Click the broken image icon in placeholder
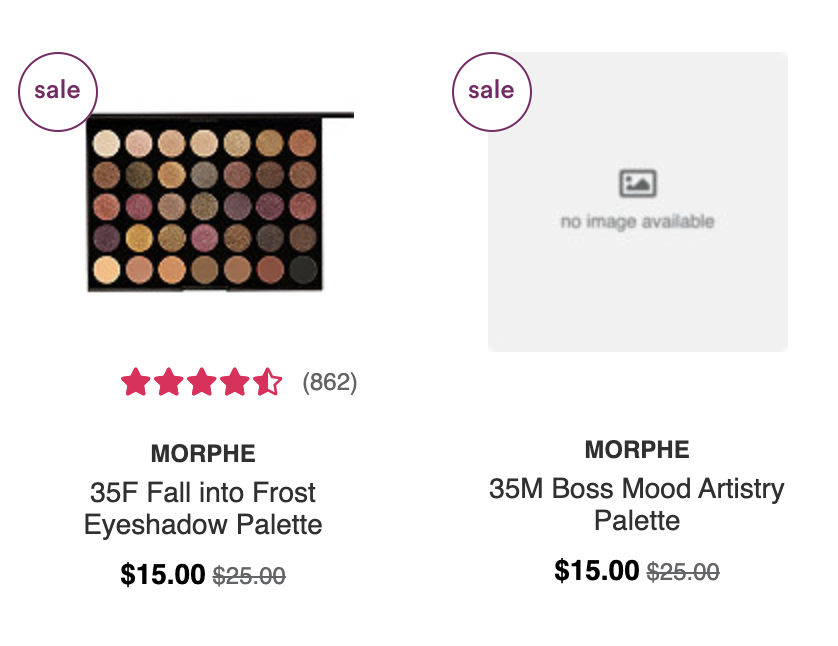 point(638,183)
